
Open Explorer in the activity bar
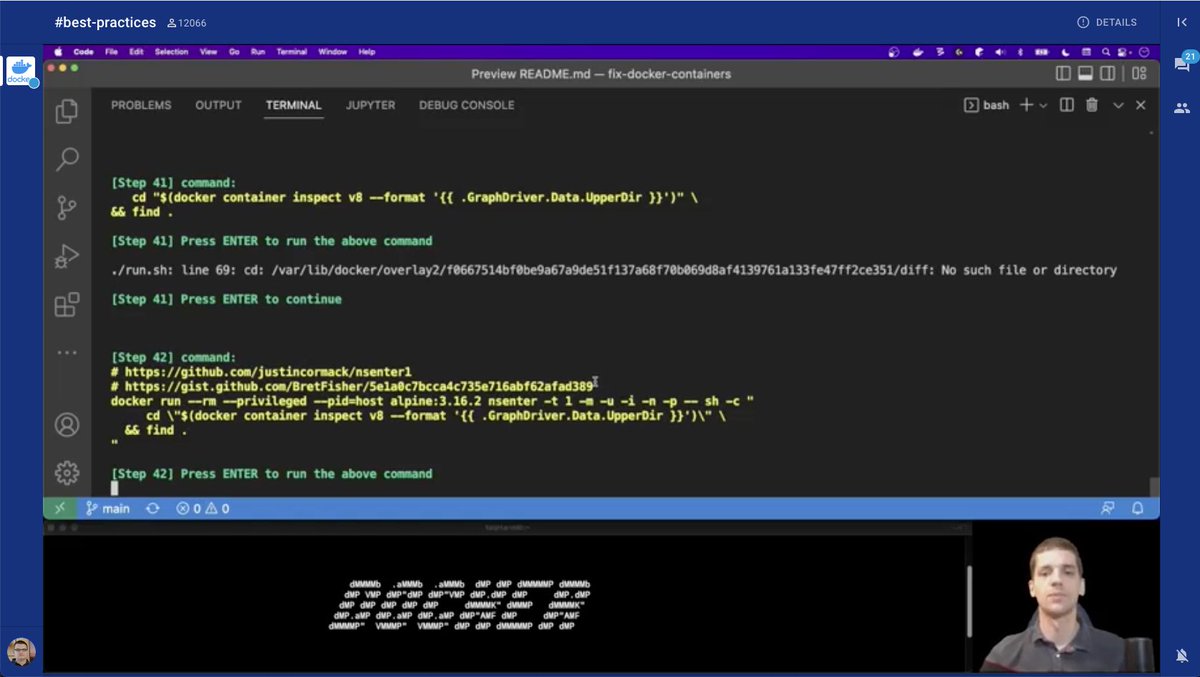coord(67,111)
